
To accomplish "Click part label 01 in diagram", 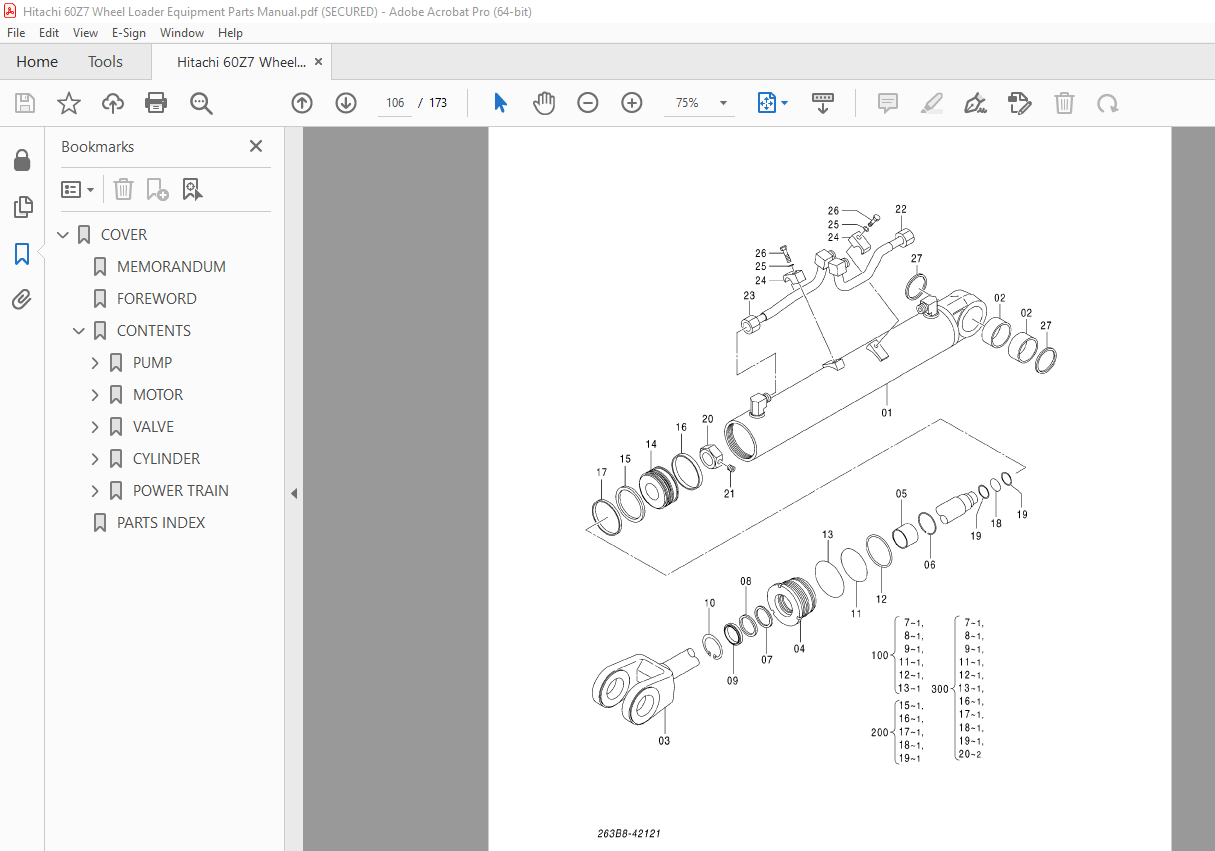I will coord(886,412).
